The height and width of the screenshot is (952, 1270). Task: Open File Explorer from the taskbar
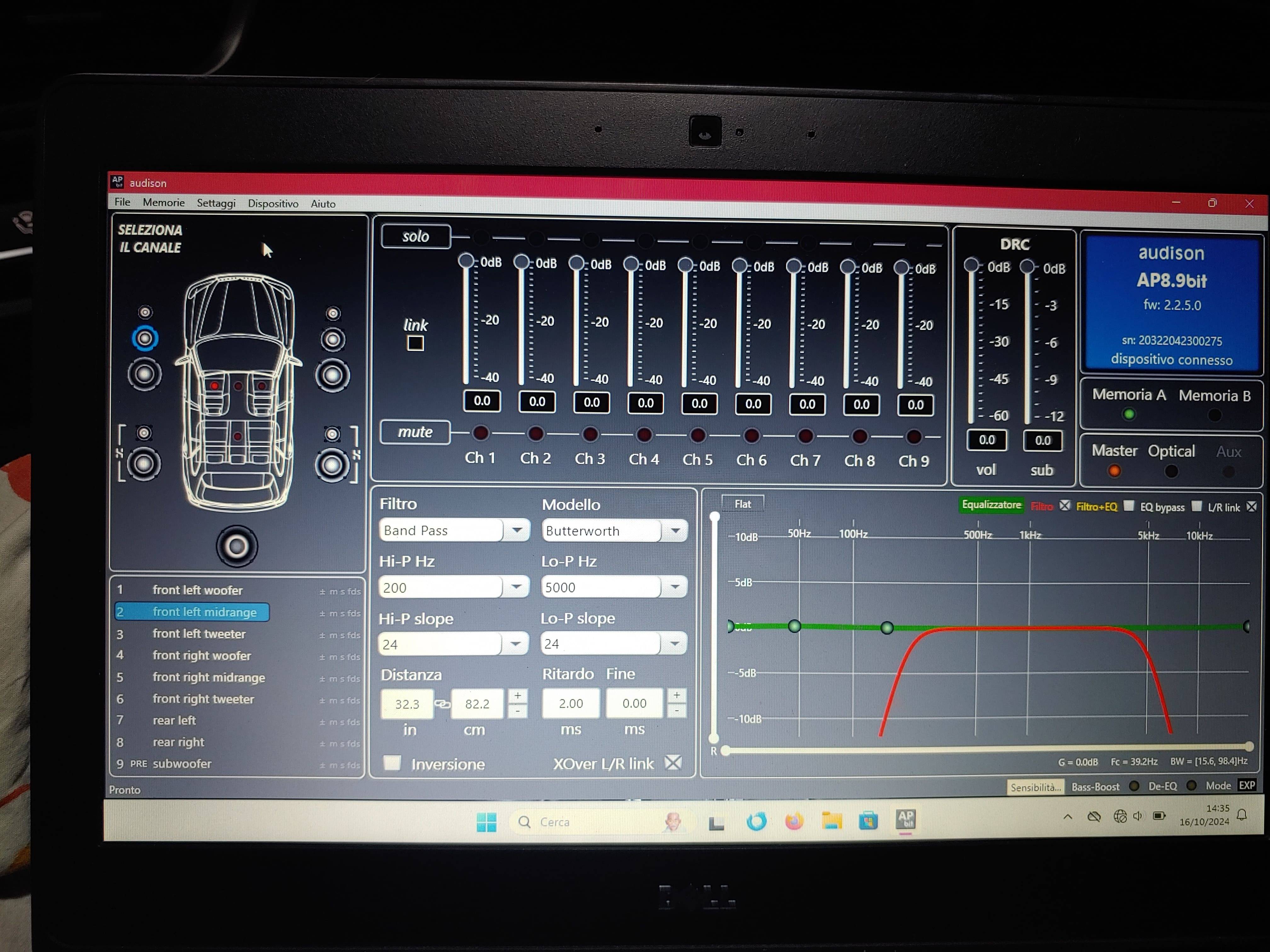click(x=831, y=821)
